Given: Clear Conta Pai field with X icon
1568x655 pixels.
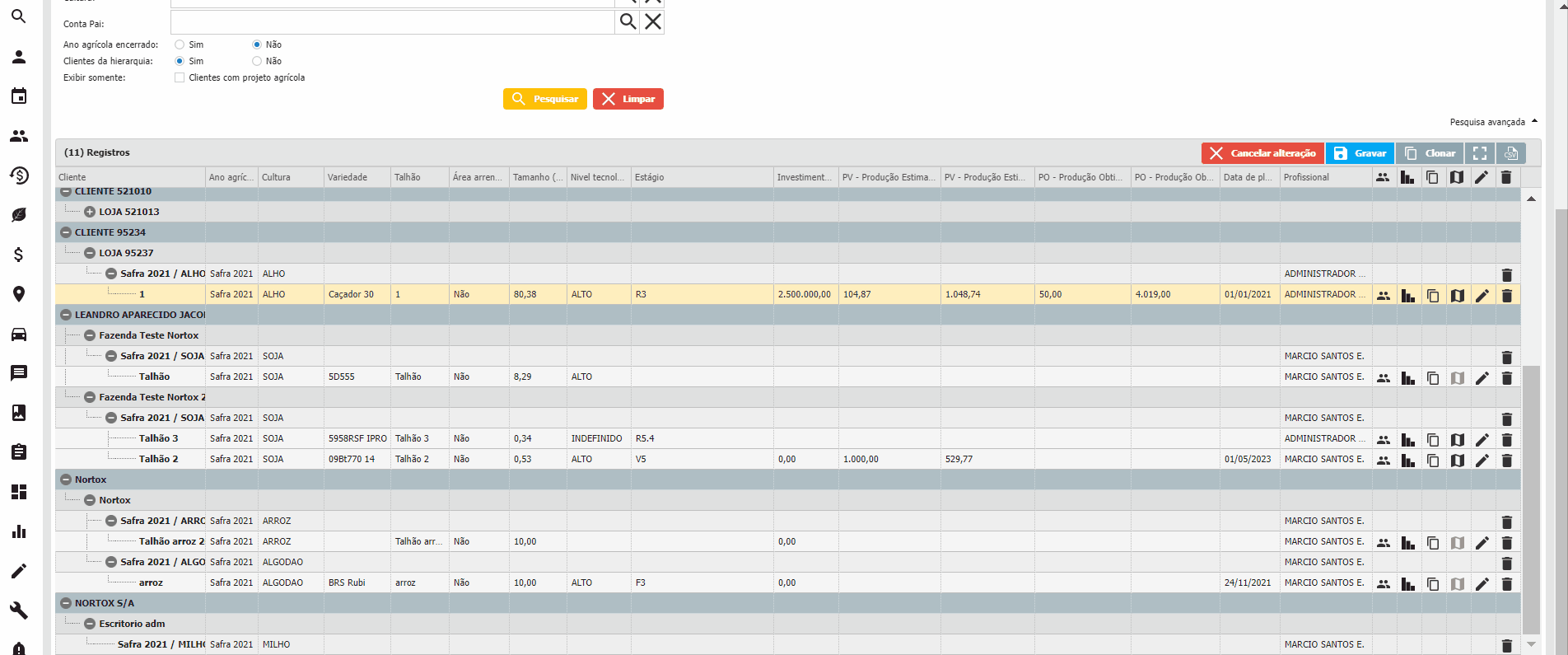Looking at the screenshot, I should [x=652, y=22].
